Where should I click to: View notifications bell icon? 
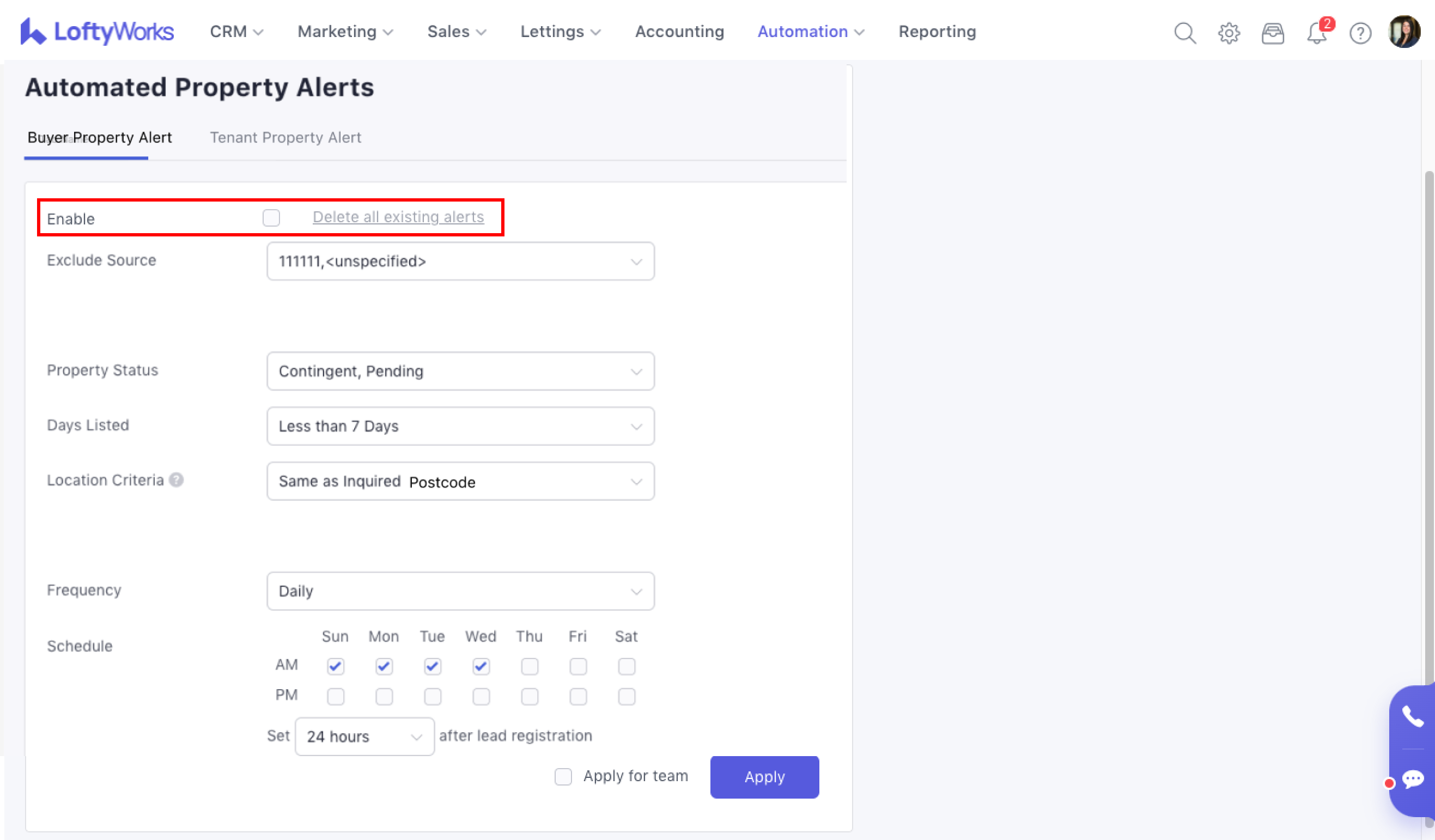coord(1317,33)
